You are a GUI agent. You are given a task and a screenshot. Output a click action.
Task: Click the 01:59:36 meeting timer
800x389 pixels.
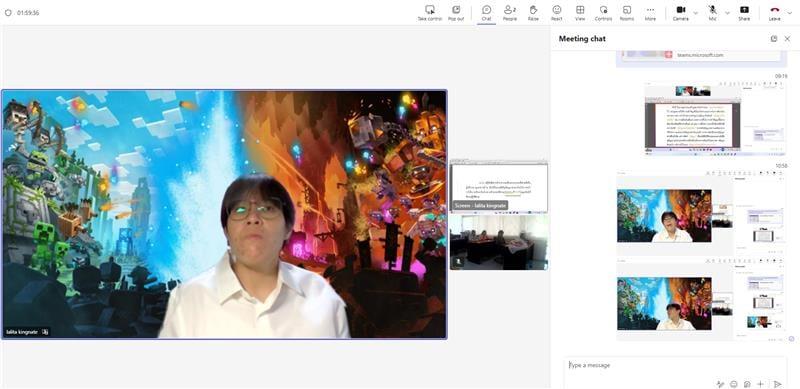pyautogui.click(x=28, y=13)
